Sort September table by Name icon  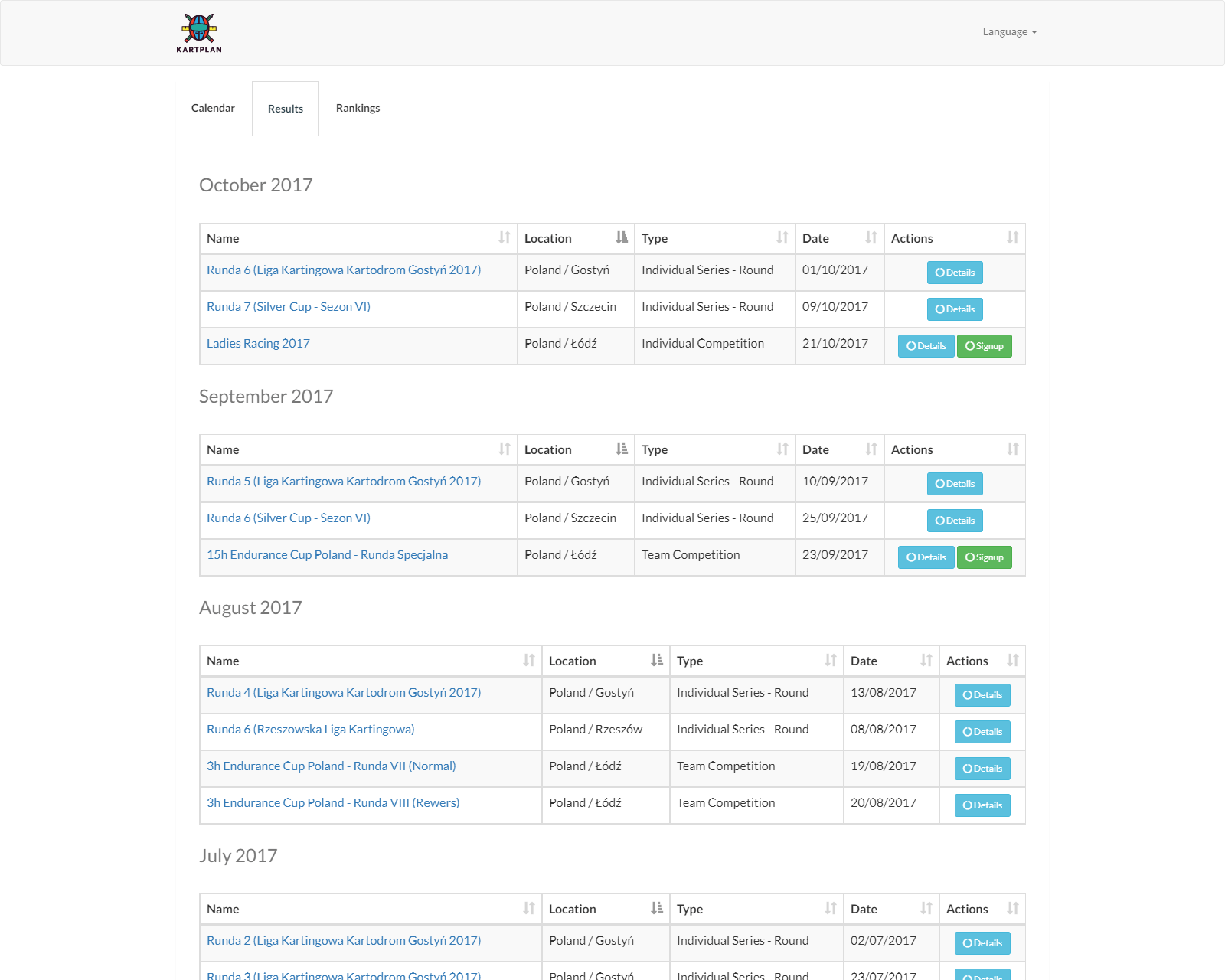pyautogui.click(x=505, y=449)
